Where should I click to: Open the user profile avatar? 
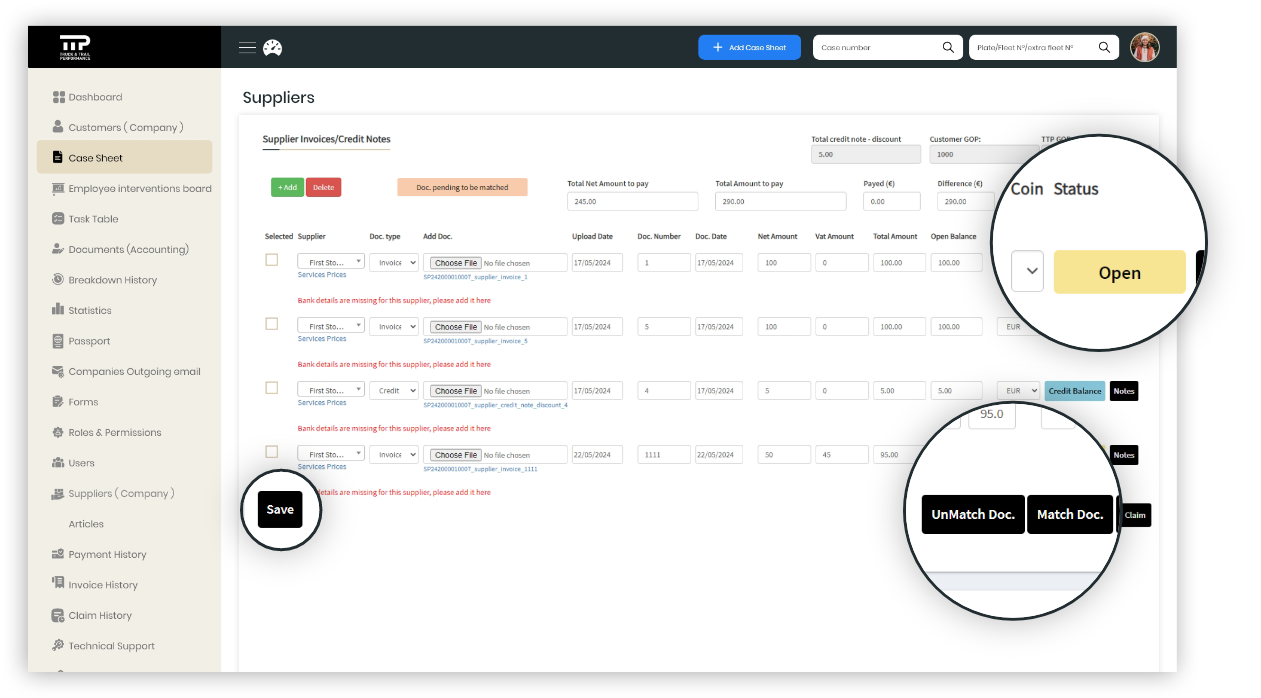click(1144, 47)
